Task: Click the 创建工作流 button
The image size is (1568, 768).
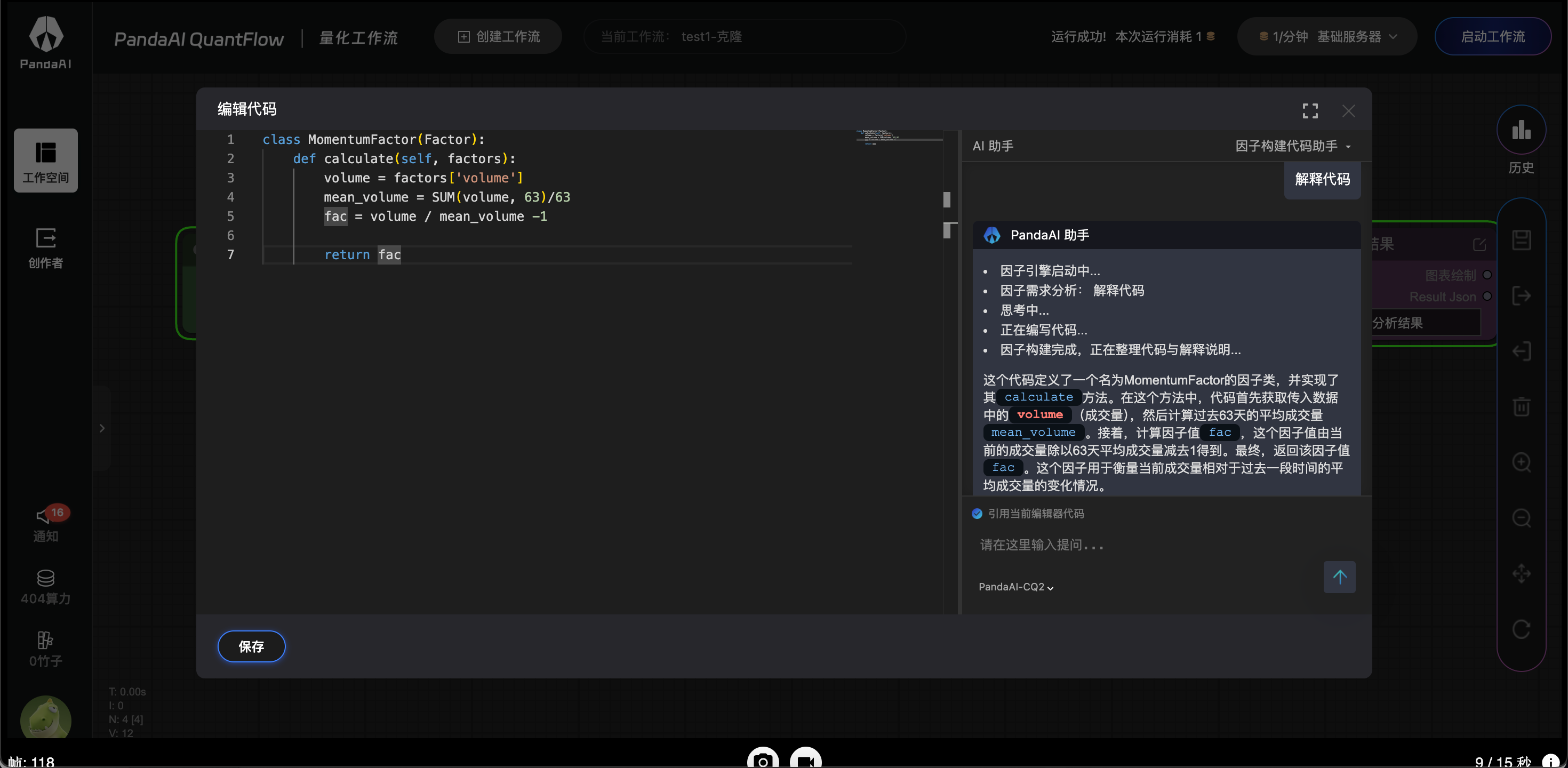Action: pyautogui.click(x=498, y=36)
